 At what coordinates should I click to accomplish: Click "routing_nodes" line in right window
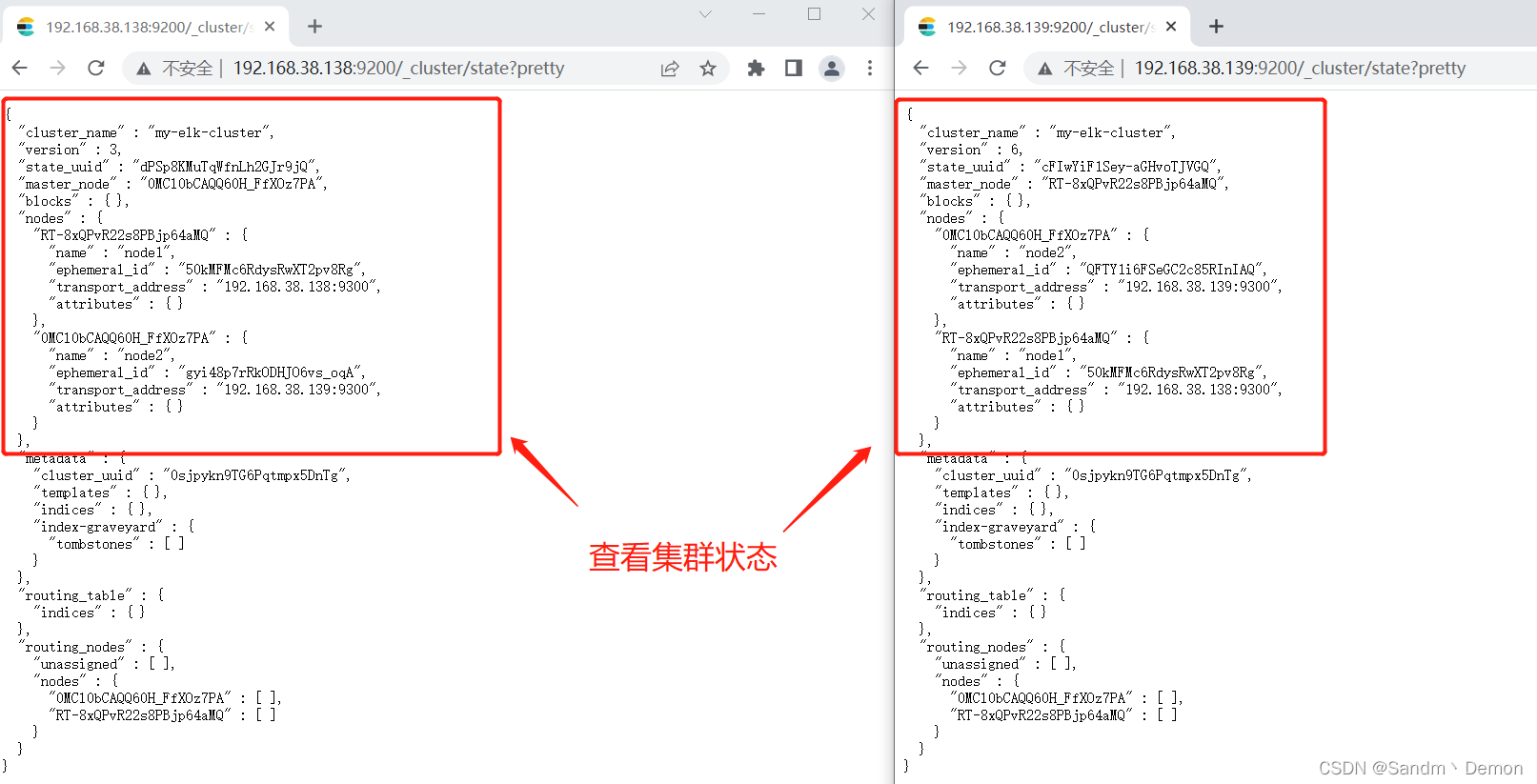pos(993,647)
